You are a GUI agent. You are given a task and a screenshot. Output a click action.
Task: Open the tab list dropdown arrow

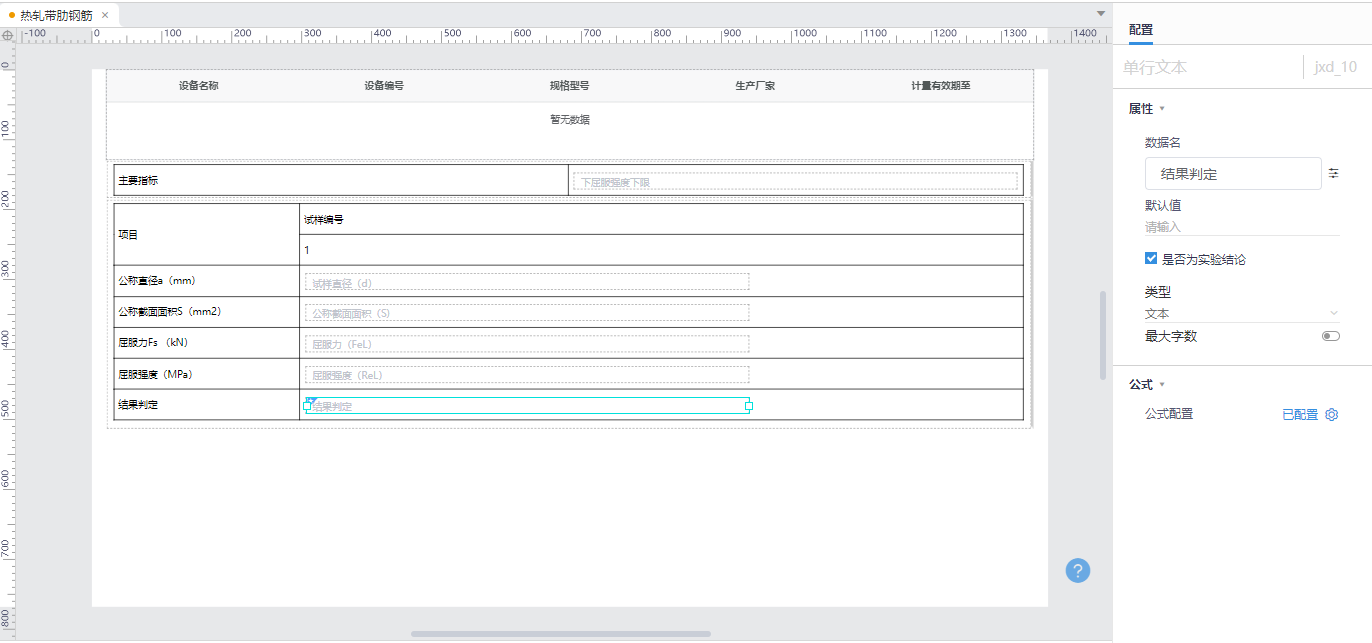click(x=1100, y=14)
